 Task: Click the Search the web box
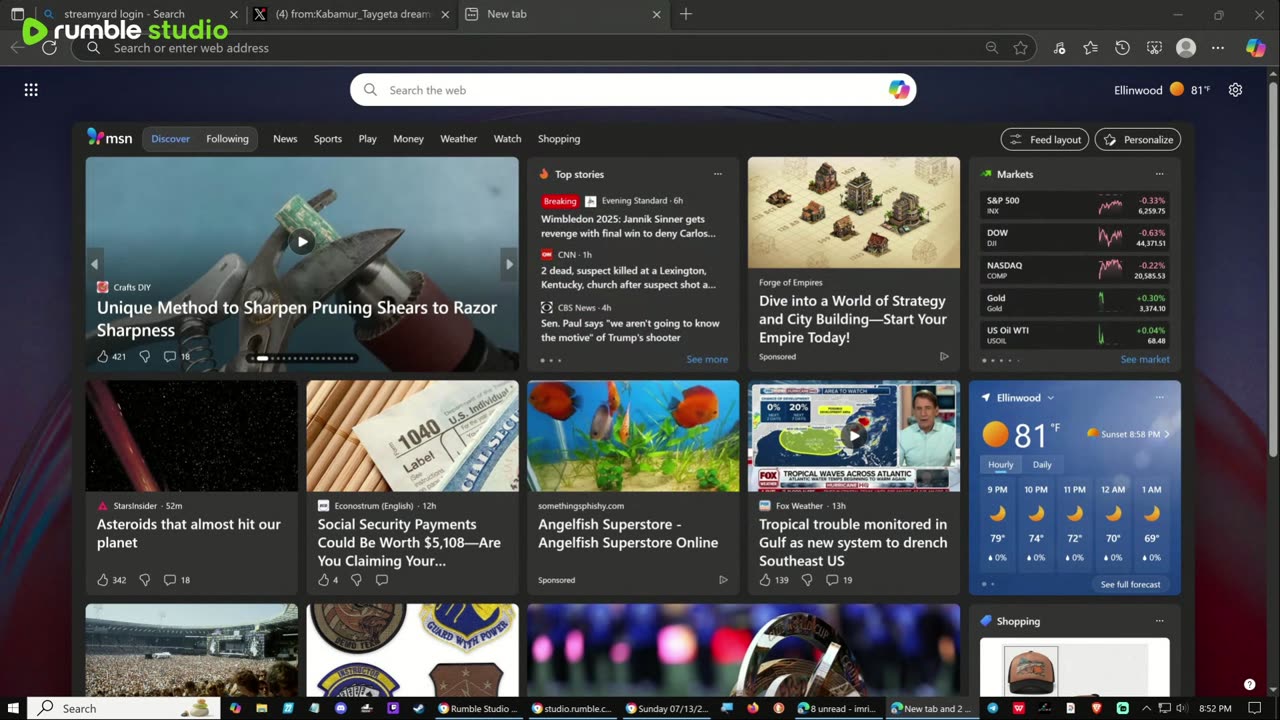click(x=633, y=90)
